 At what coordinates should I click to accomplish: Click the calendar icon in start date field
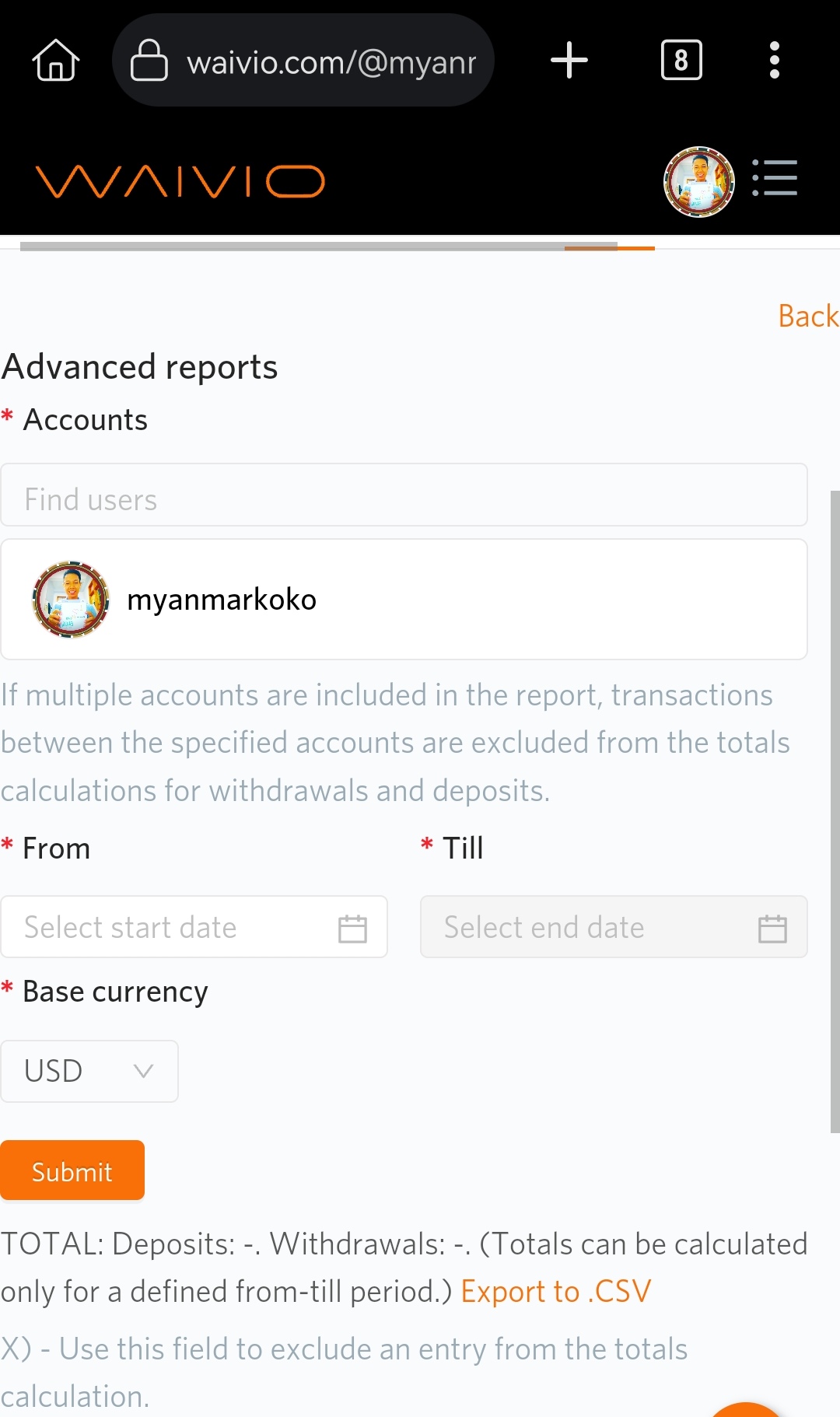pyautogui.click(x=352, y=928)
